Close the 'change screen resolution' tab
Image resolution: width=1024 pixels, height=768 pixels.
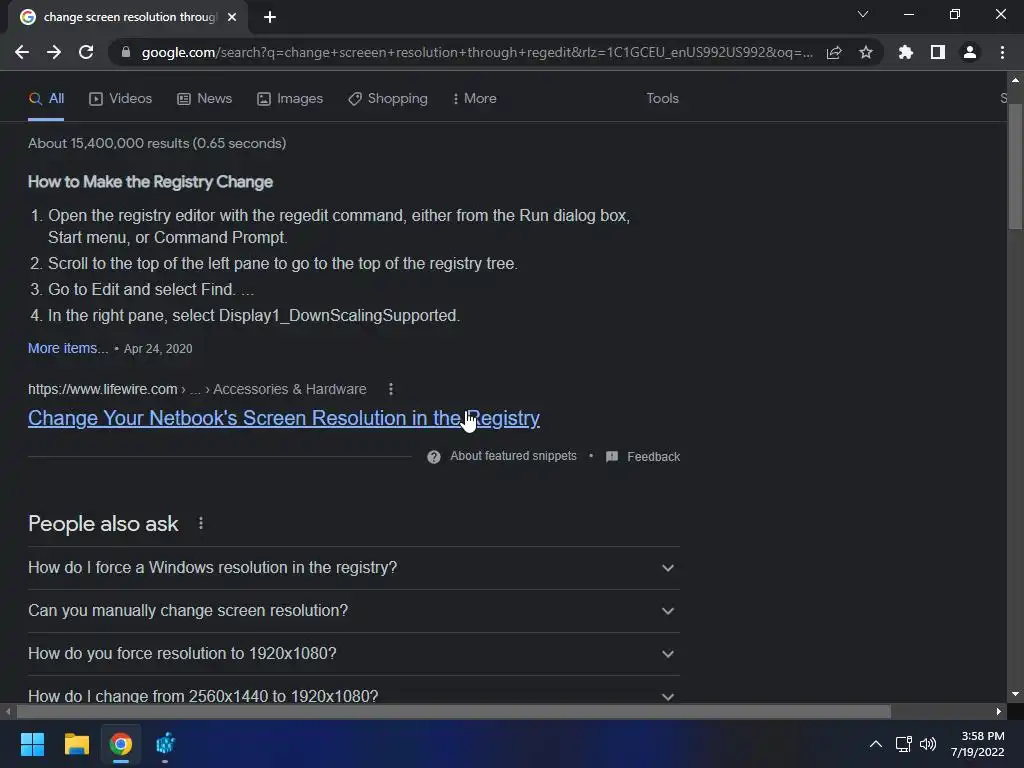tap(232, 17)
